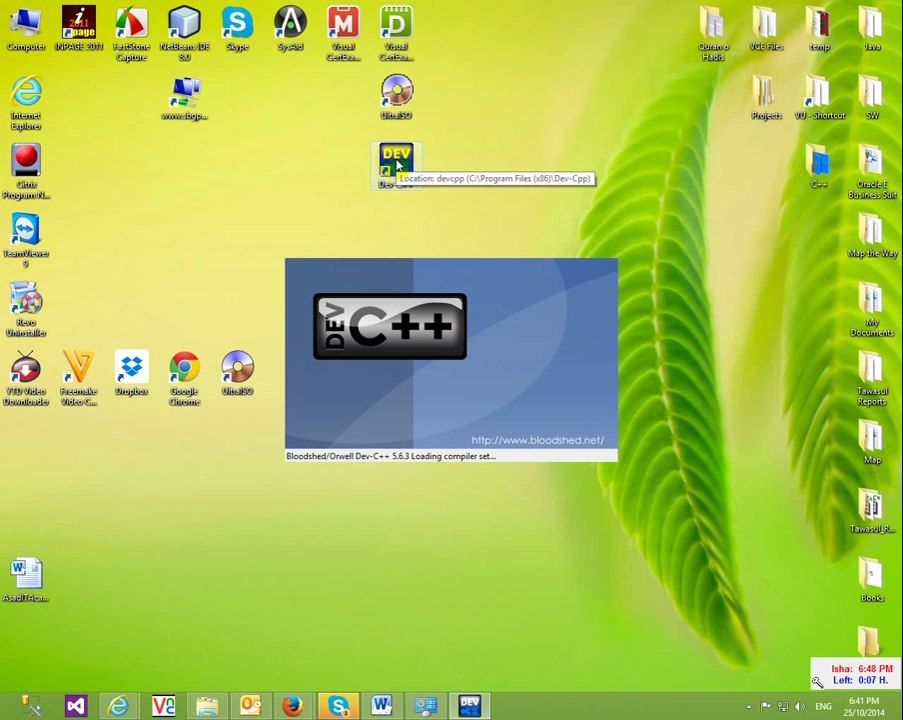Switch to Skype in the taskbar
Viewport: 903px width, 720px height.
pos(338,706)
